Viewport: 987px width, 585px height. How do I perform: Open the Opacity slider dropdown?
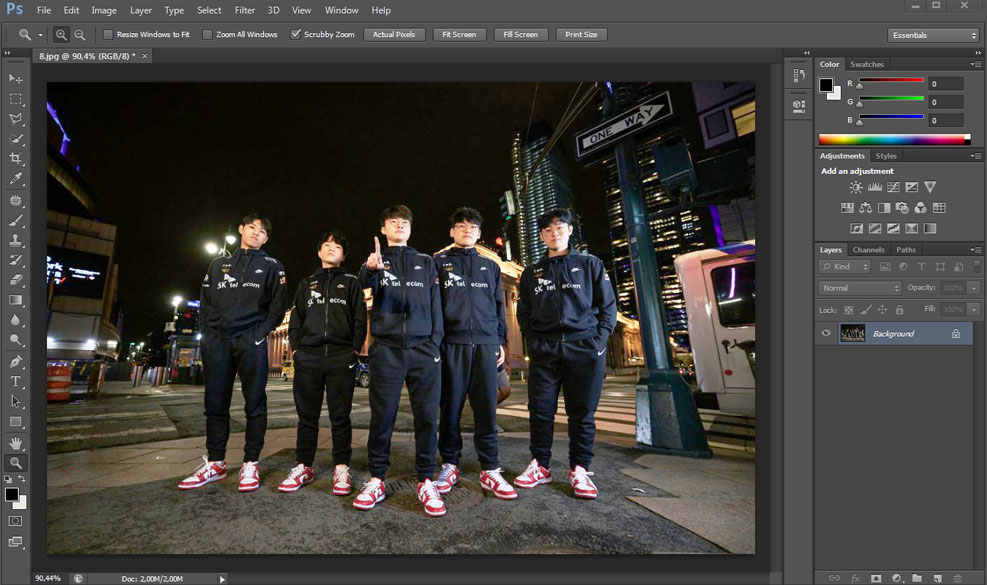974,288
